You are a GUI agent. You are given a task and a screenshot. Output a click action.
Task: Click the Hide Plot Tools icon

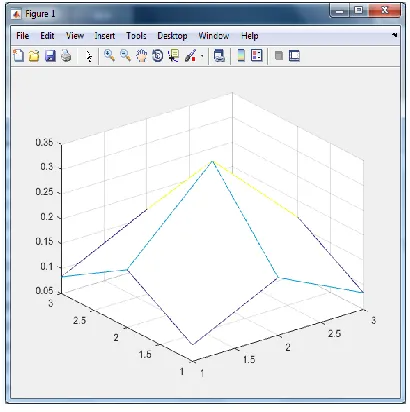[279, 55]
